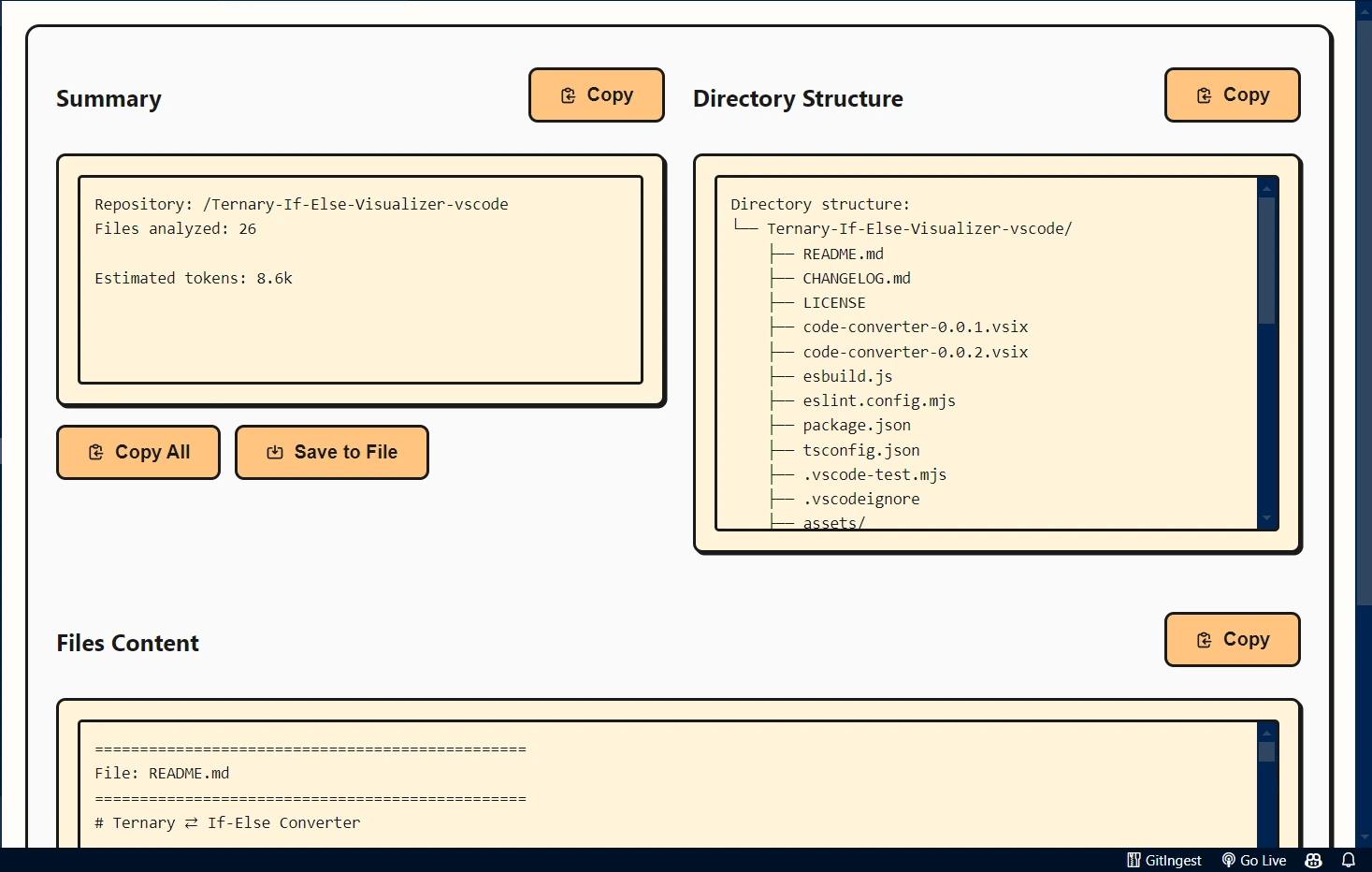Select package.json in the directory tree

point(857,425)
